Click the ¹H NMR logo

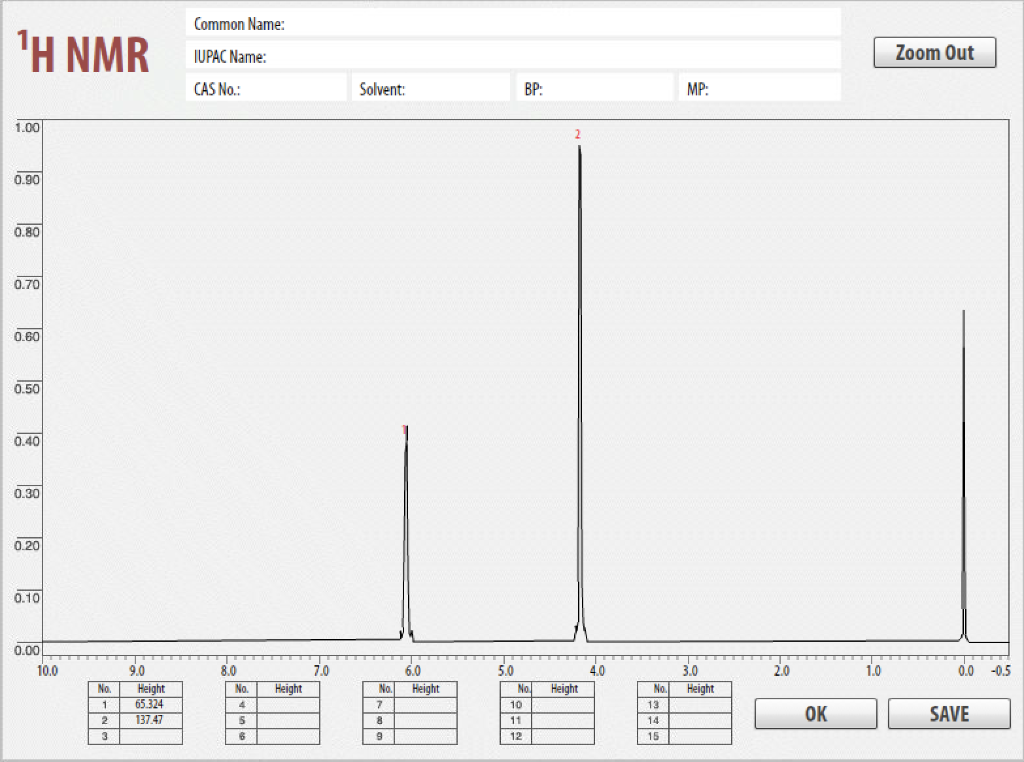coord(83,50)
